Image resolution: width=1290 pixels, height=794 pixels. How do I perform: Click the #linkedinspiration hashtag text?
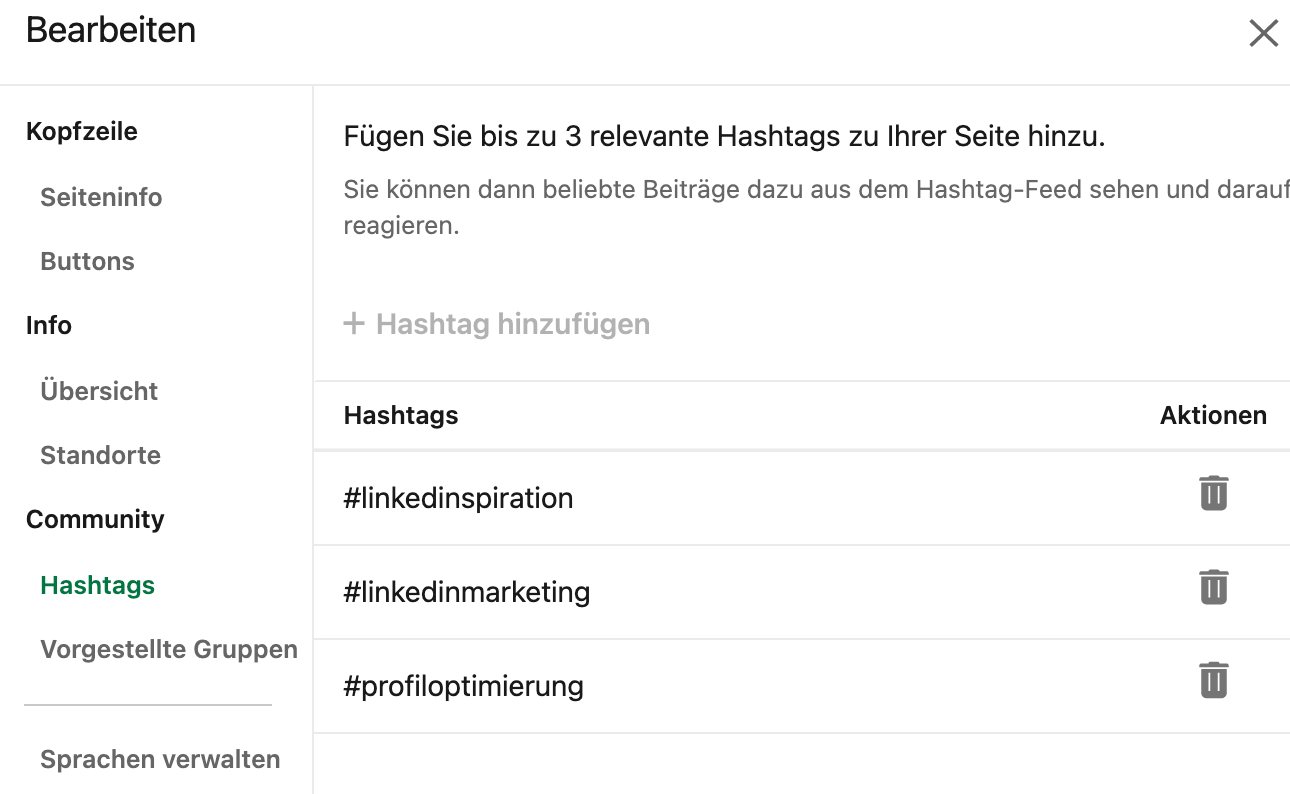click(458, 498)
